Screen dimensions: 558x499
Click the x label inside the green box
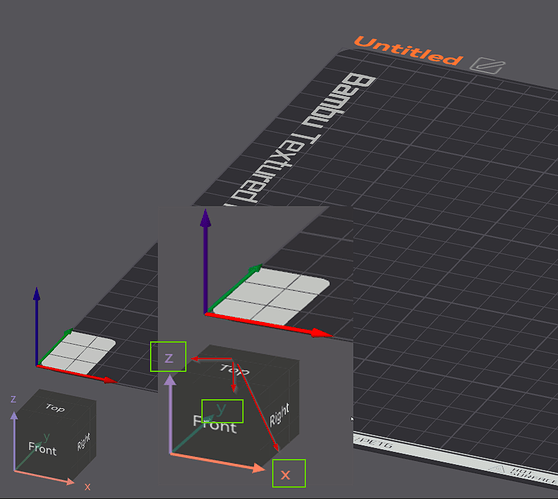(285, 475)
